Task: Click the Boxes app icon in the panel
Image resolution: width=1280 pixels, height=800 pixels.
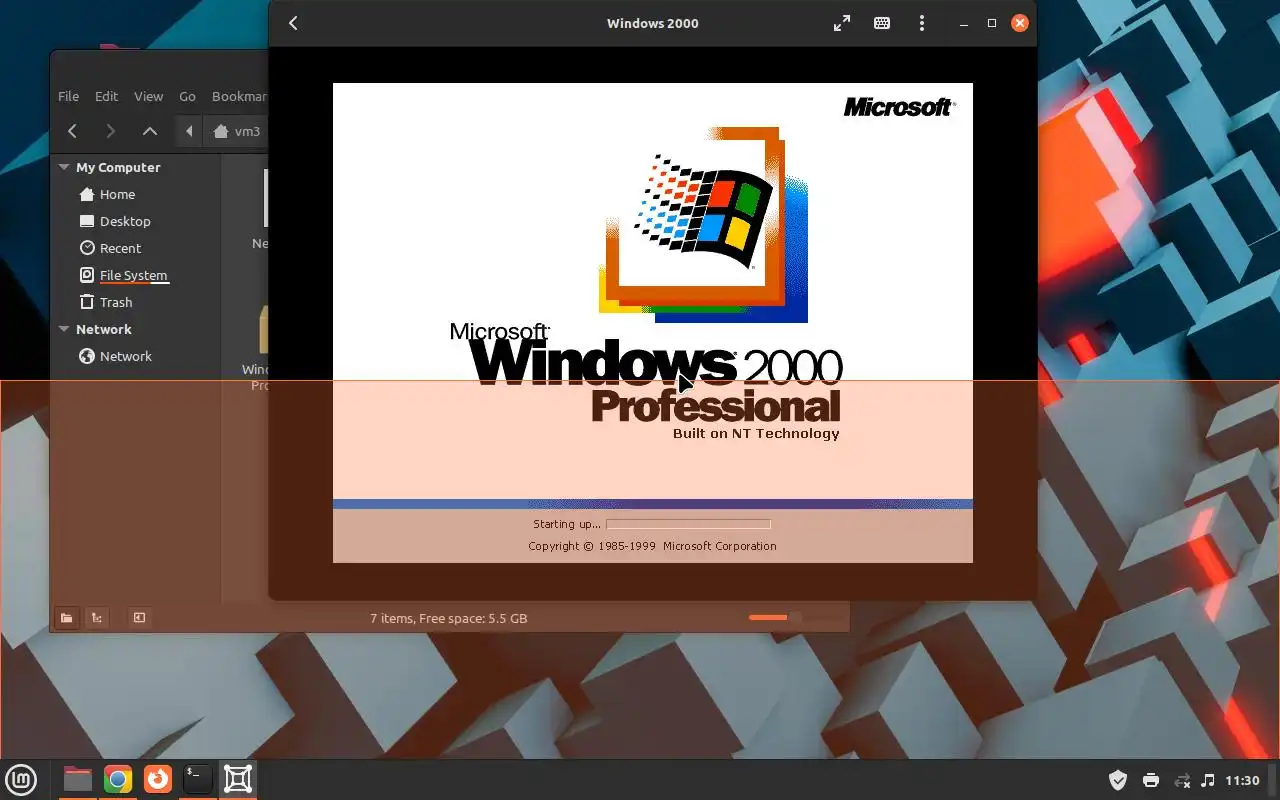Action: click(238, 779)
